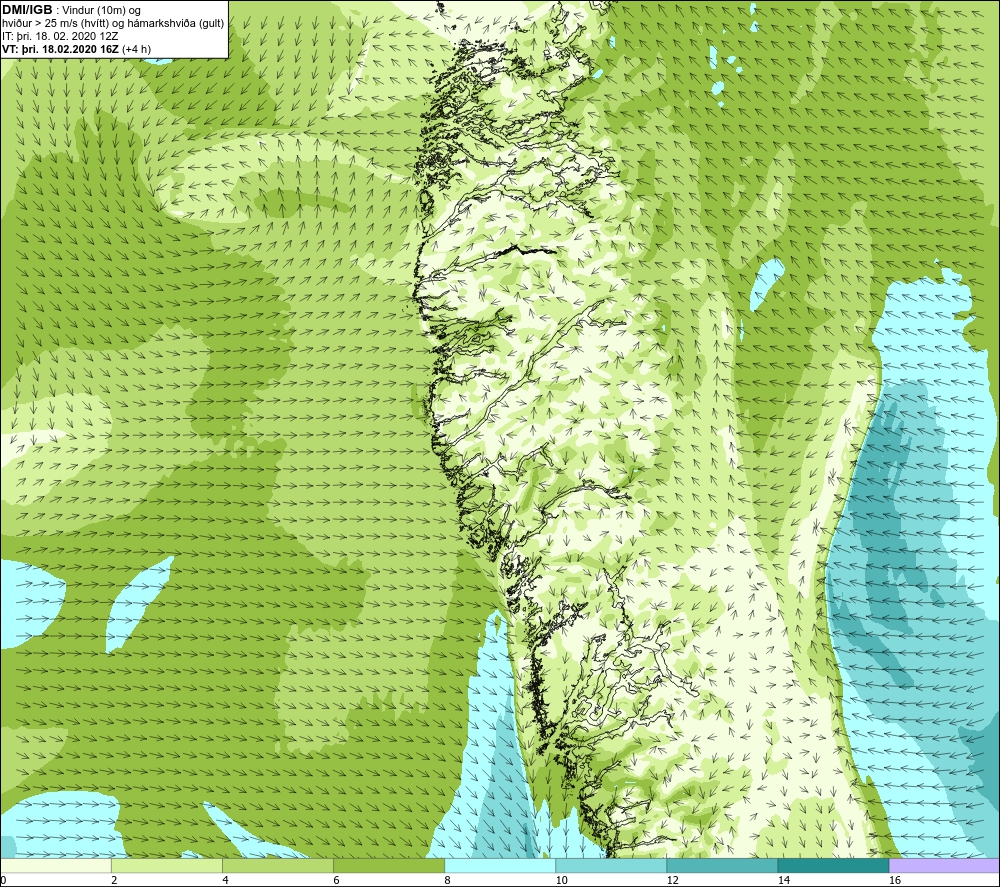Click the "IT: þri. 18. 02. 2020 12Z" line
This screenshot has width=1000, height=887.
tap(60, 36)
